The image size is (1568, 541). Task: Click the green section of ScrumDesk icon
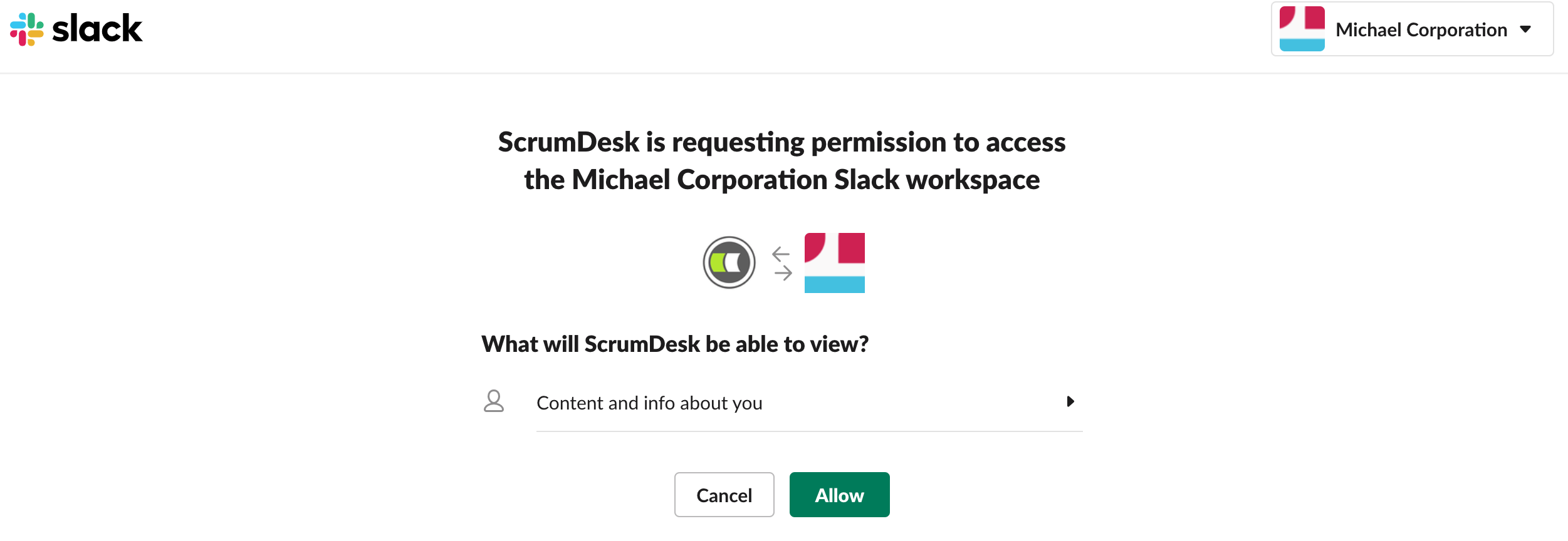point(718,262)
